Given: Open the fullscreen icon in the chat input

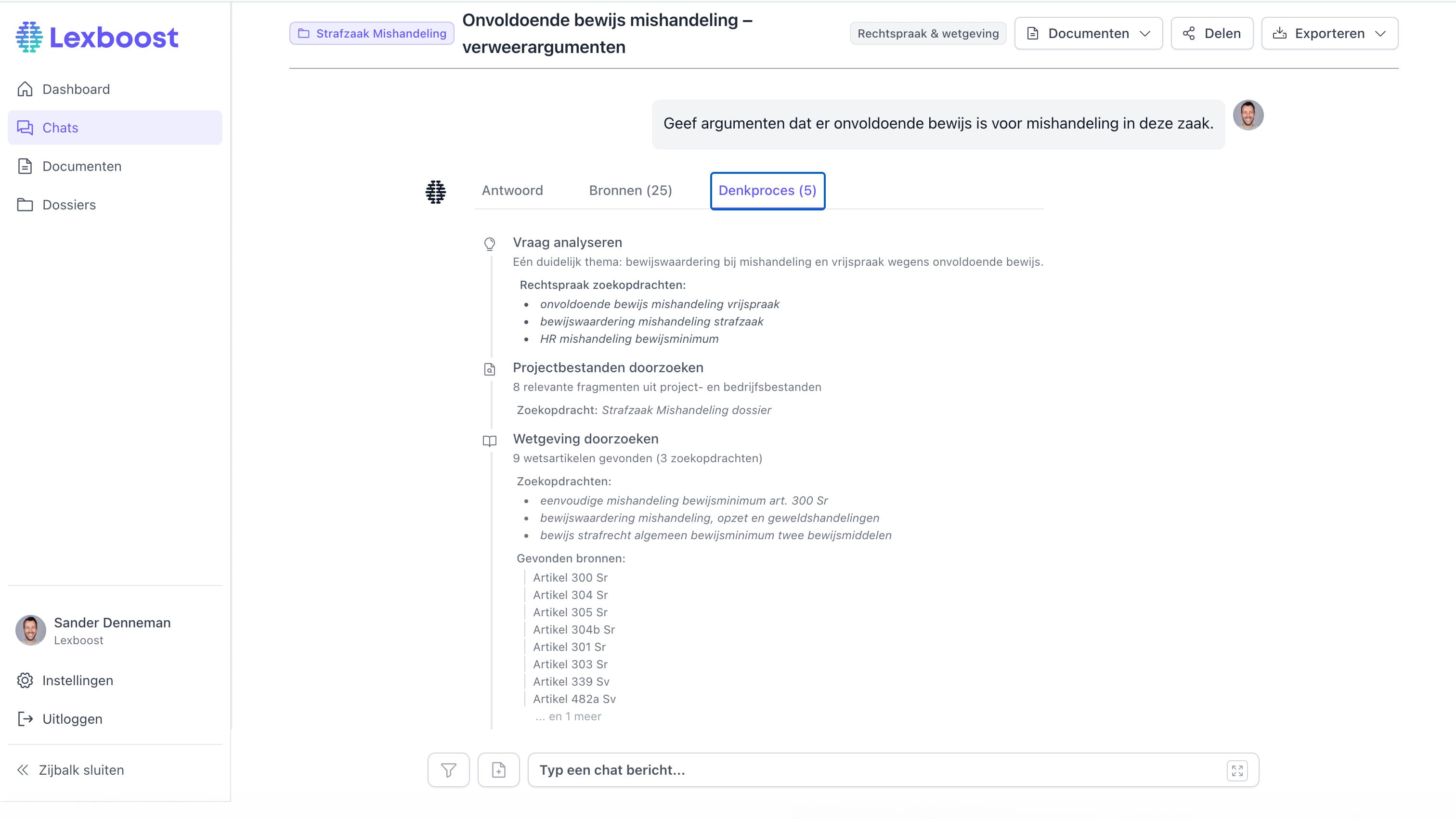Looking at the screenshot, I should tap(1237, 770).
